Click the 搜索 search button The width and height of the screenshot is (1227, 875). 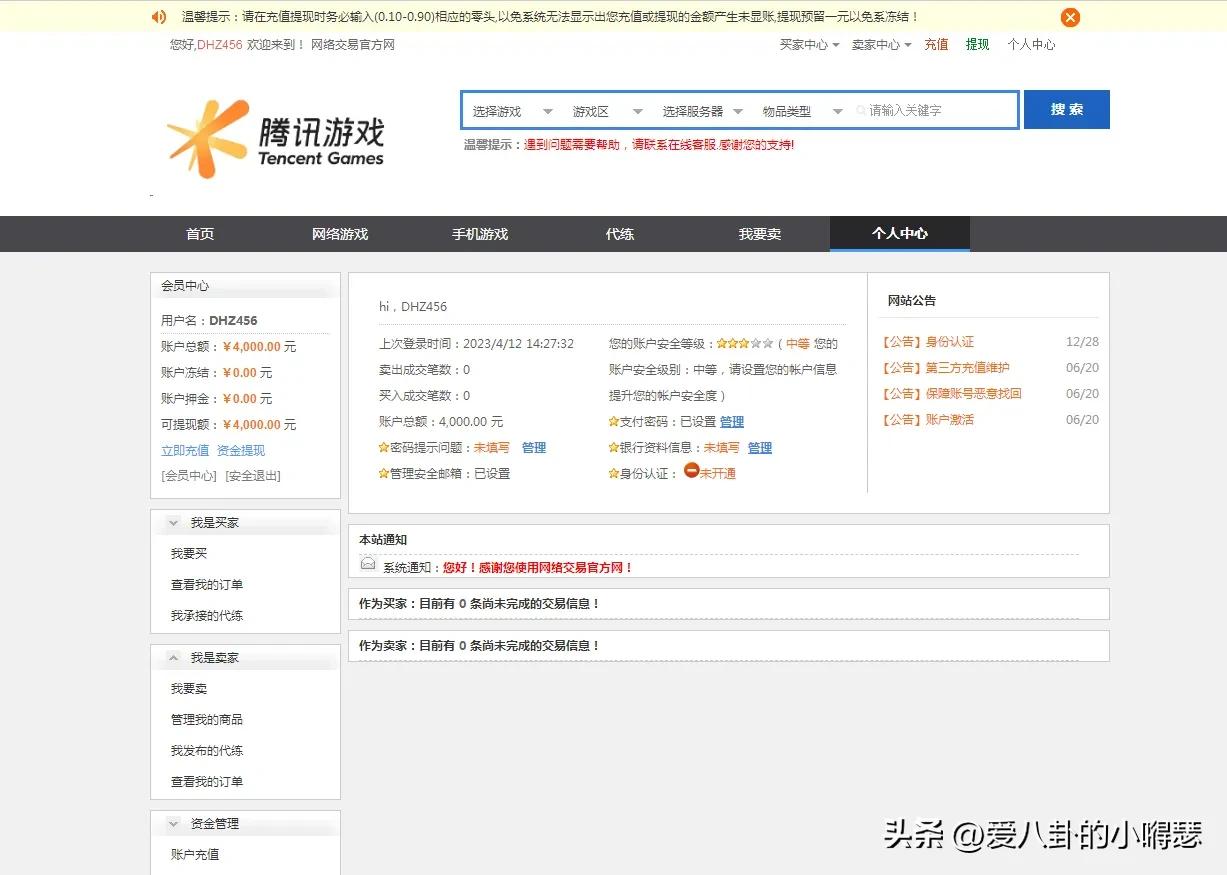(1066, 110)
